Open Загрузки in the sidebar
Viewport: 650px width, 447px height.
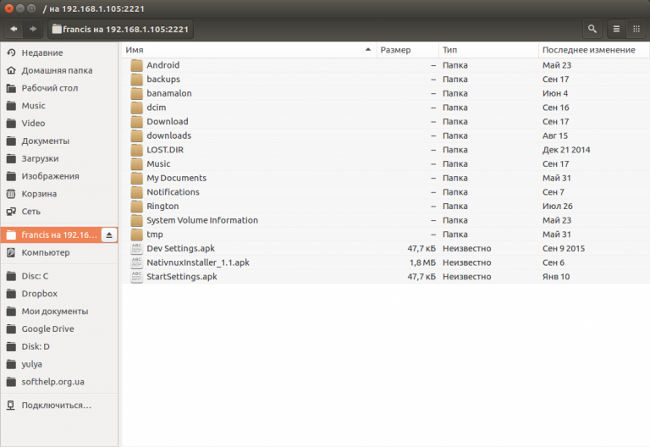pos(59,158)
